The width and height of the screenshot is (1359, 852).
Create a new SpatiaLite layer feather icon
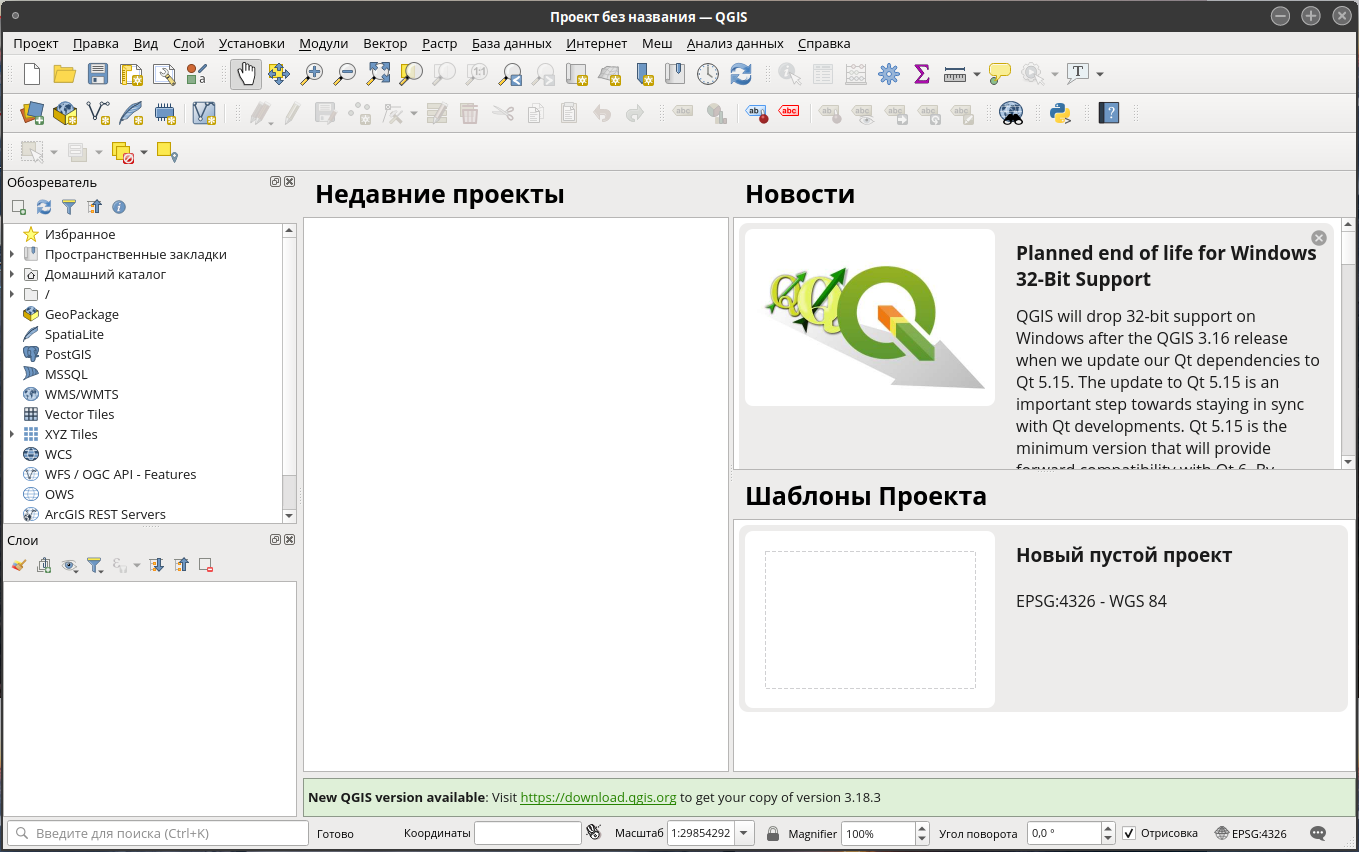click(131, 113)
